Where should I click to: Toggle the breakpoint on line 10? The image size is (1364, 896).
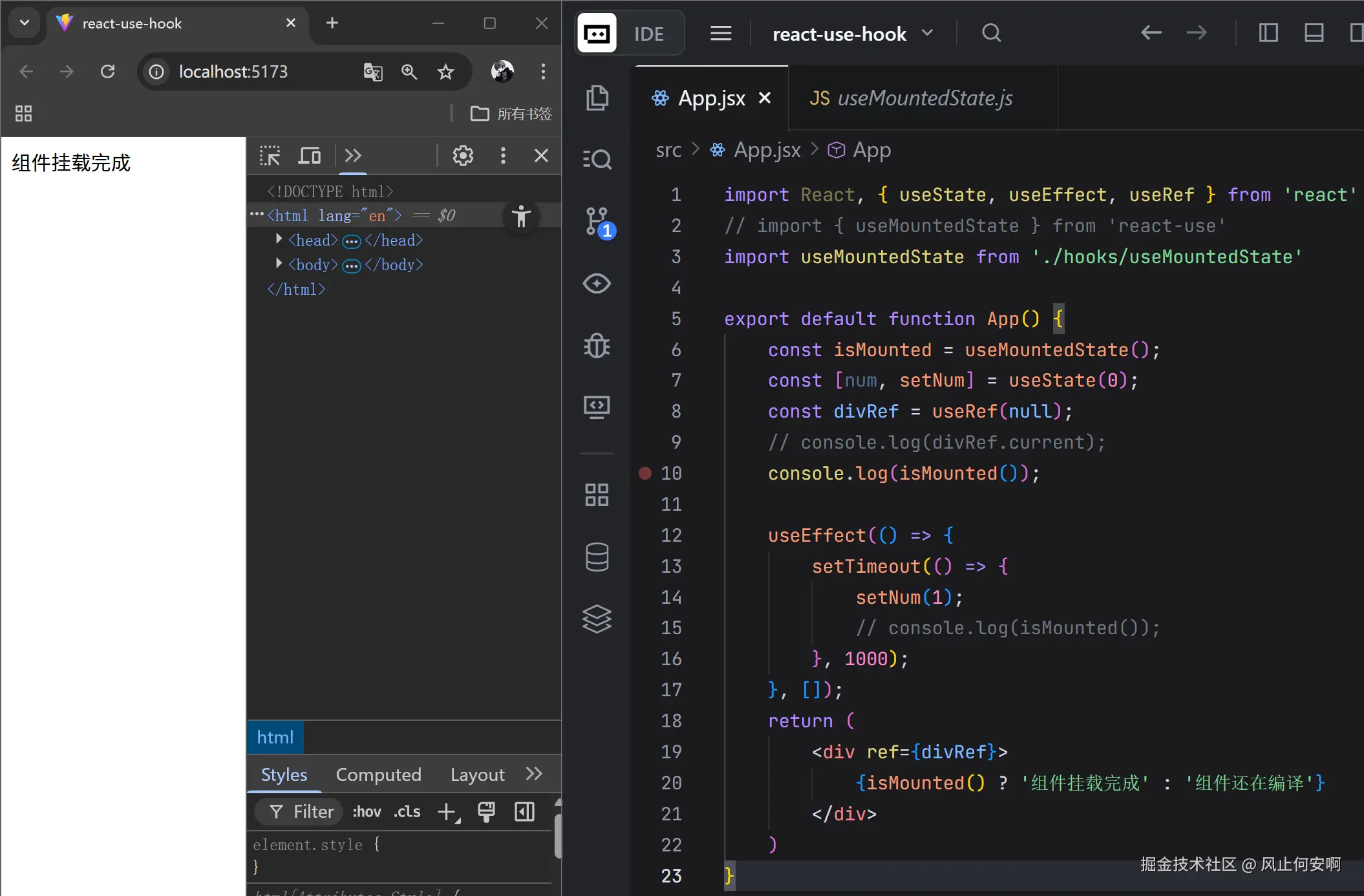click(x=645, y=473)
